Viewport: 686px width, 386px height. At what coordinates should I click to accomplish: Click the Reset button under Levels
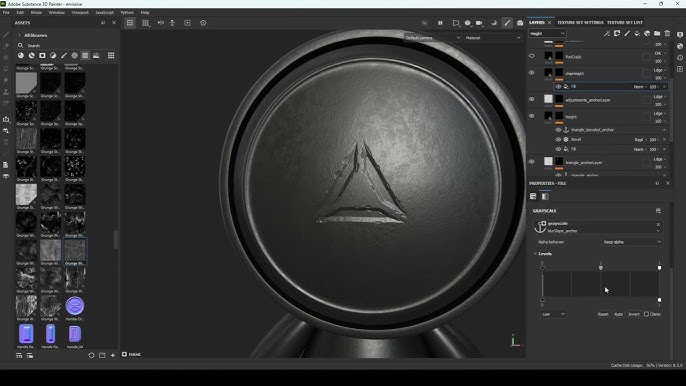[603, 314]
